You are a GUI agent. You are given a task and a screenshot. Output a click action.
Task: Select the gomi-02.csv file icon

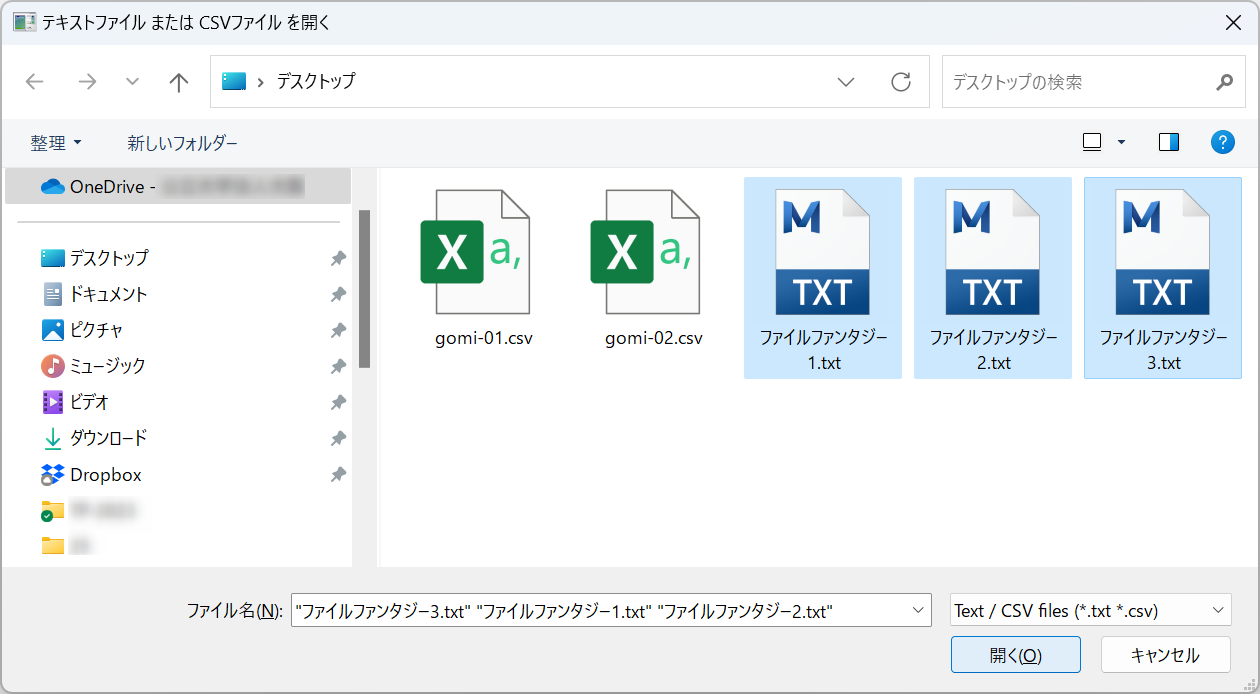click(645, 253)
